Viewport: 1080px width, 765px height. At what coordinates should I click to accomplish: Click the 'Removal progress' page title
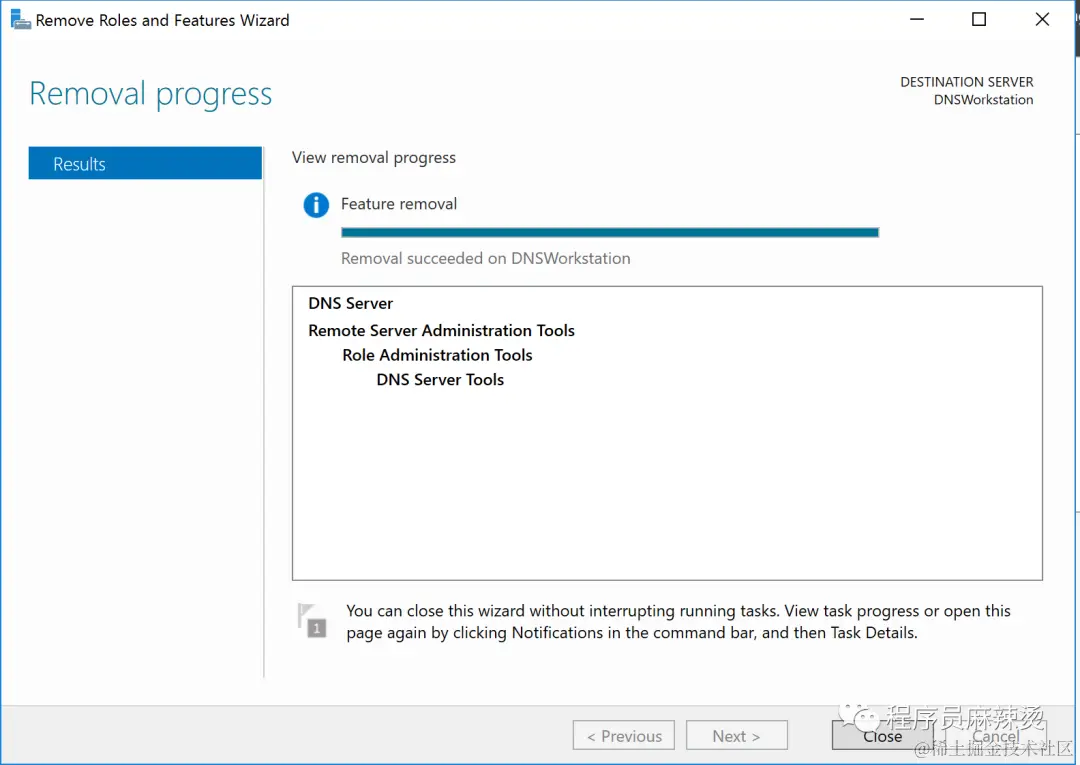[151, 94]
